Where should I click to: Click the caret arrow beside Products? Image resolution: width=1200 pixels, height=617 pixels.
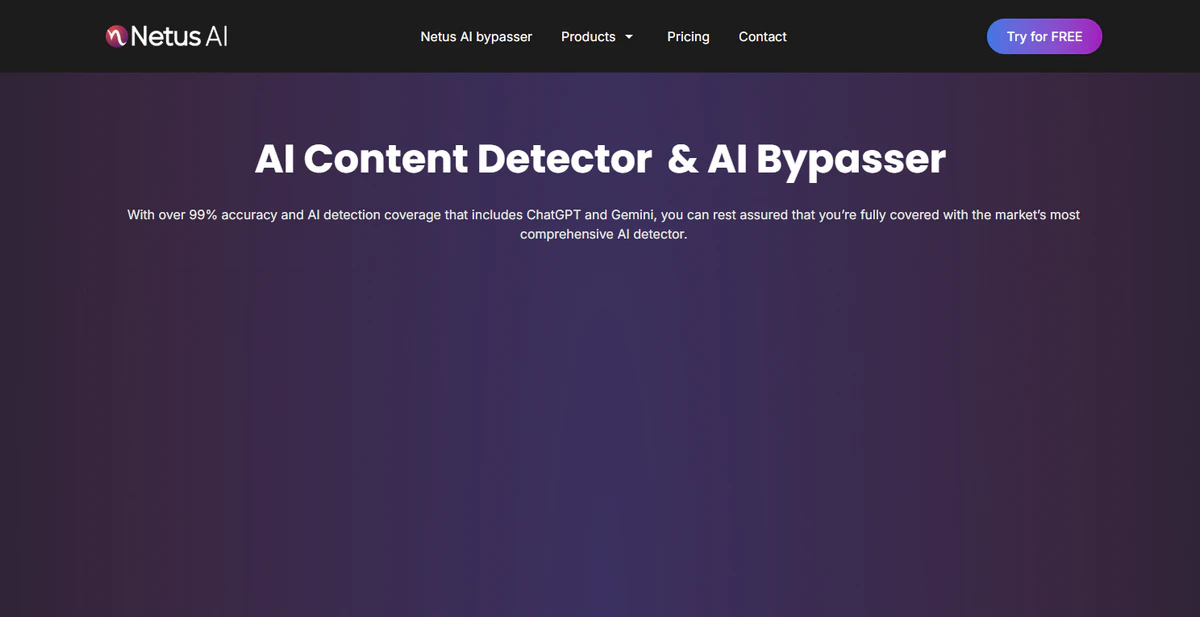tap(629, 37)
